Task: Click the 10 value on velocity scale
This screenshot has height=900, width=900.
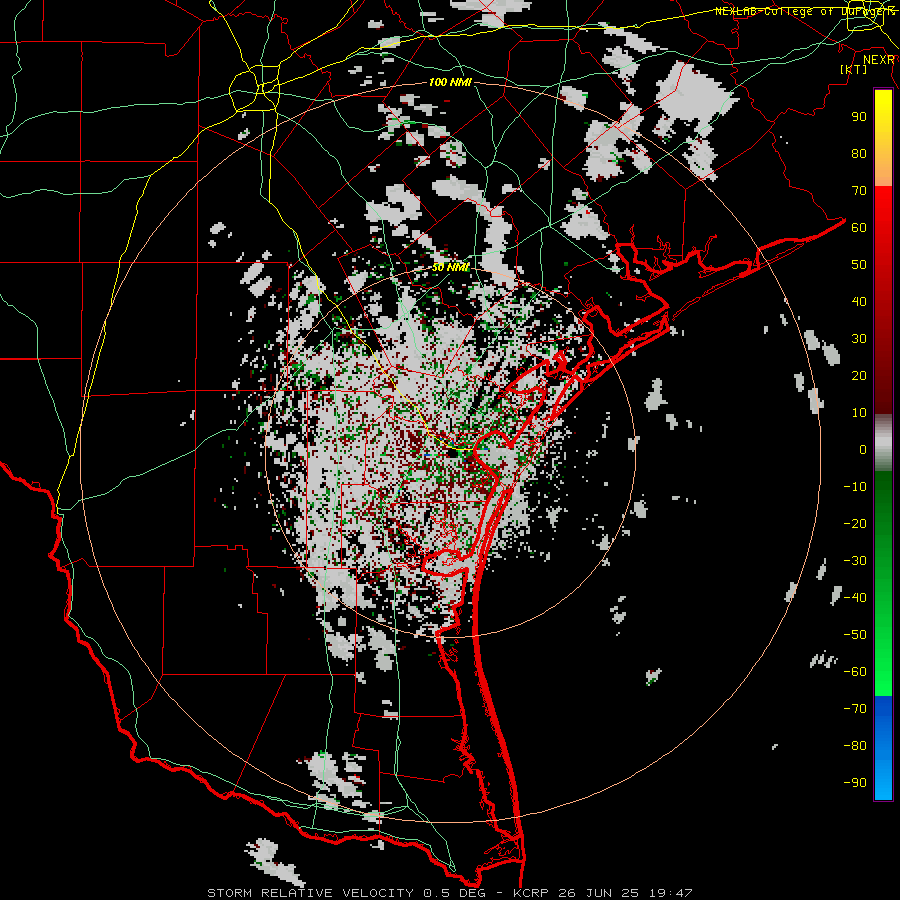Action: coord(859,413)
